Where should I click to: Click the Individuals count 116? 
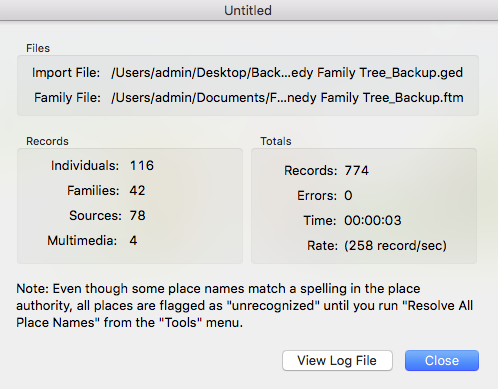click(142, 166)
